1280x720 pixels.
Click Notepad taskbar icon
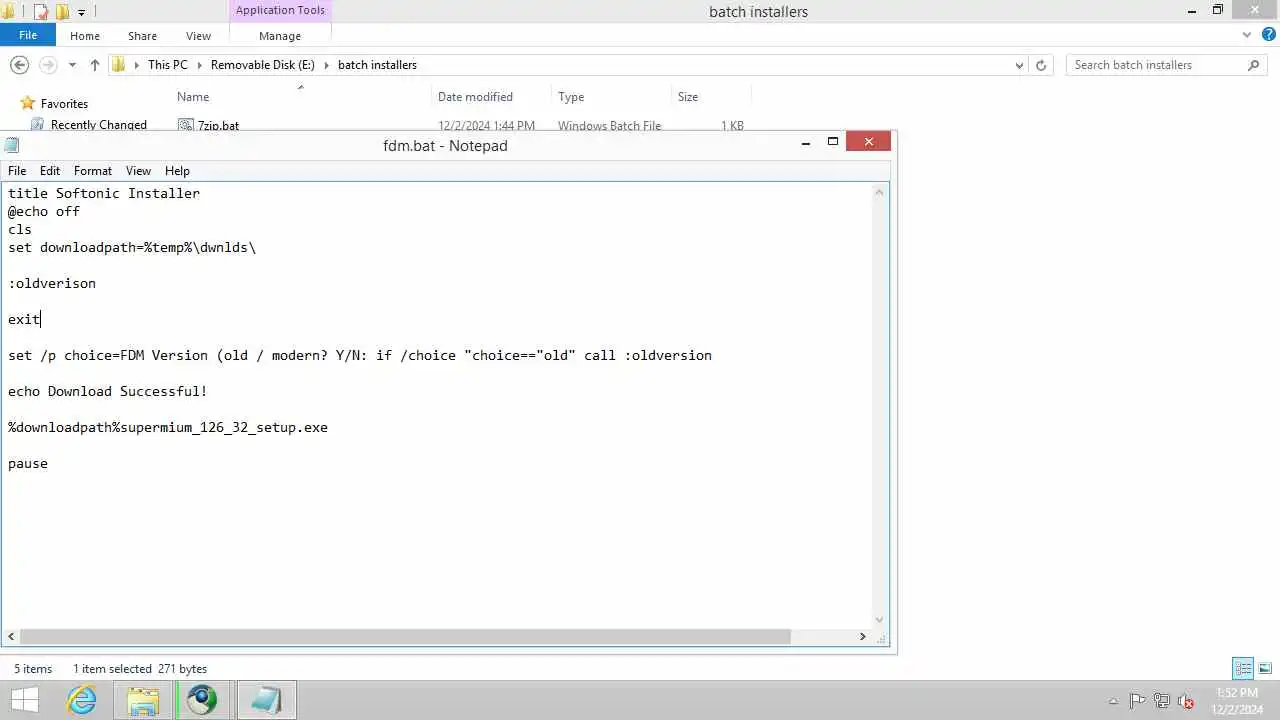coord(266,700)
